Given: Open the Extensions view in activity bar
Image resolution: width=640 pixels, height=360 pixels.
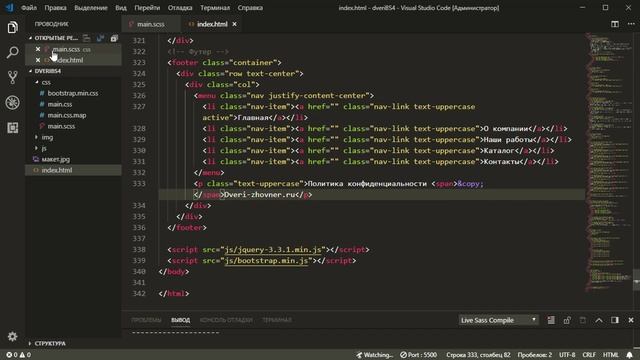Looking at the screenshot, I should (x=13, y=128).
